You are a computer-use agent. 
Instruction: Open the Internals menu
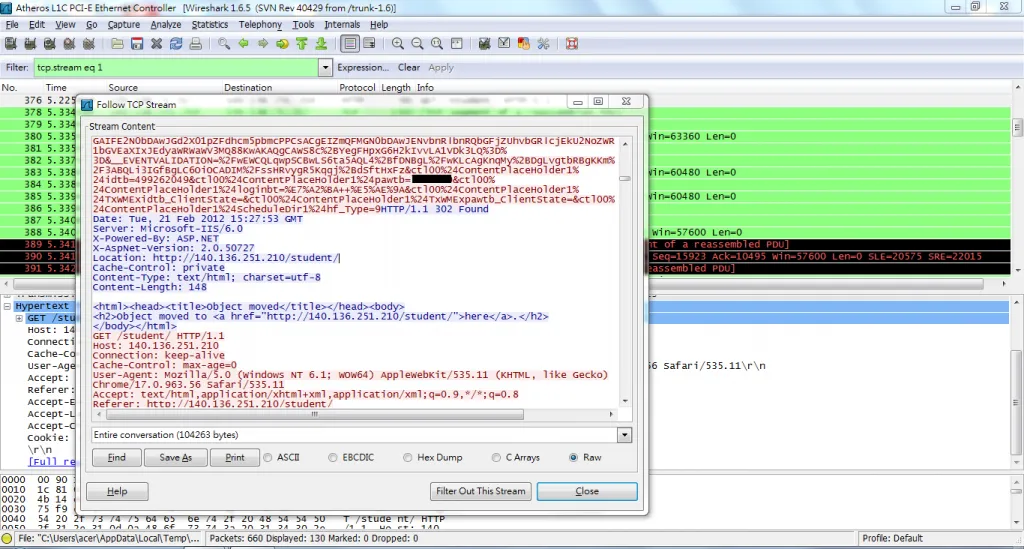click(x=342, y=24)
